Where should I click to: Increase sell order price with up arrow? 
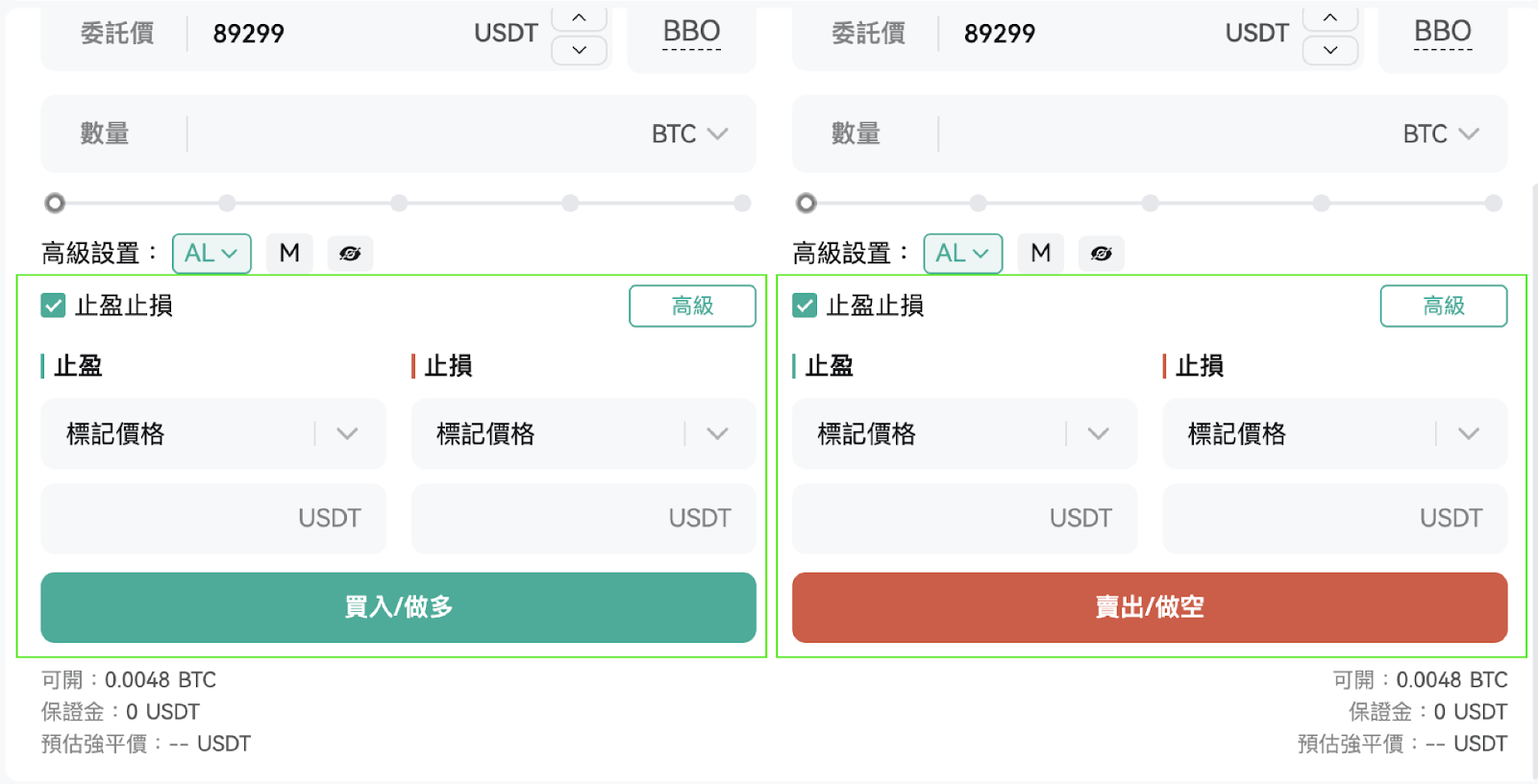coord(1330,17)
